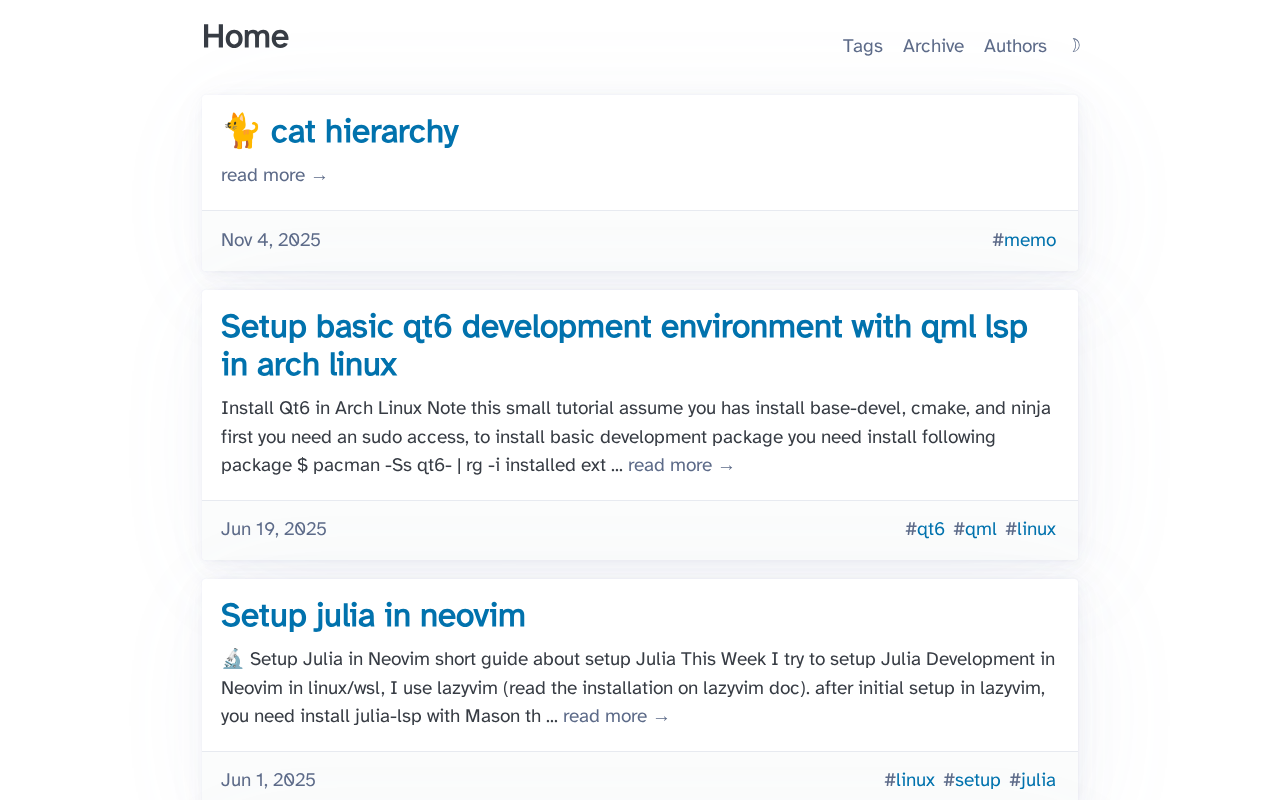Go to the Authors page
The image size is (1280, 800).
[1015, 46]
